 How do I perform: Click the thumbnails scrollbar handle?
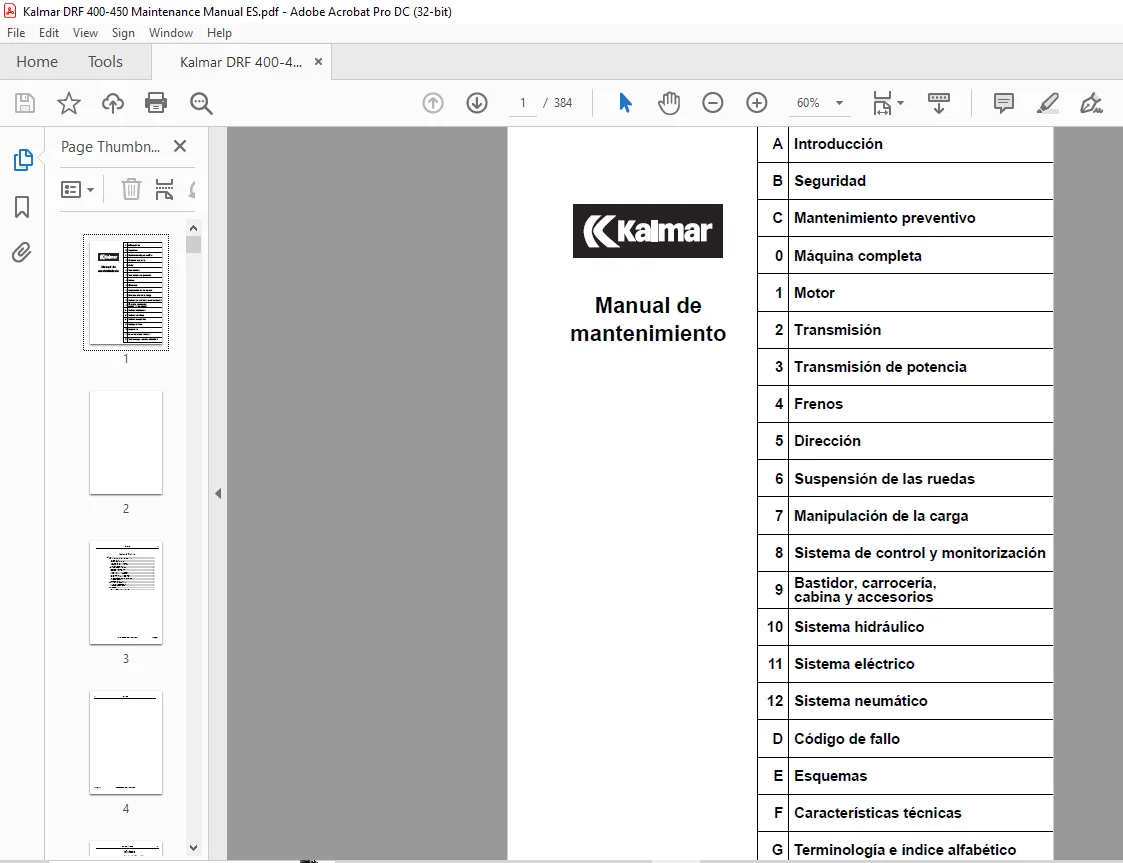point(193,244)
